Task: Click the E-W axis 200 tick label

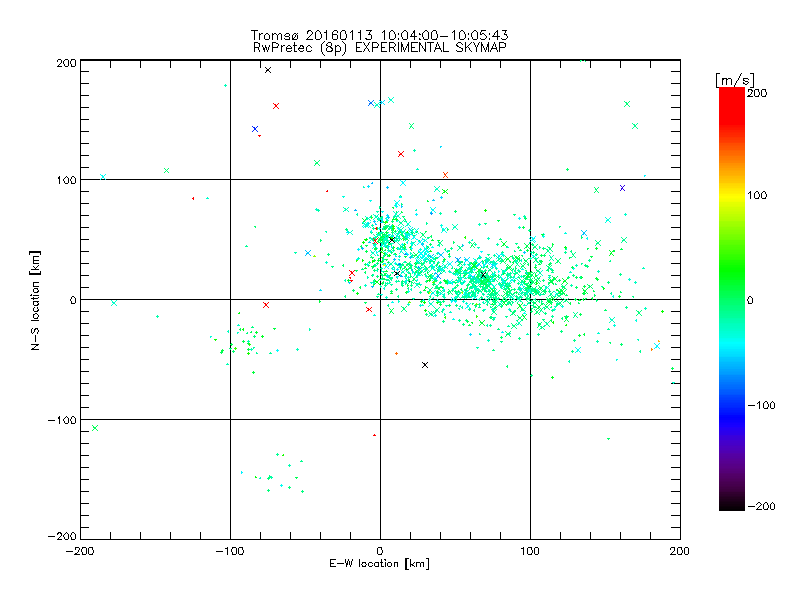Action: pyautogui.click(x=680, y=551)
